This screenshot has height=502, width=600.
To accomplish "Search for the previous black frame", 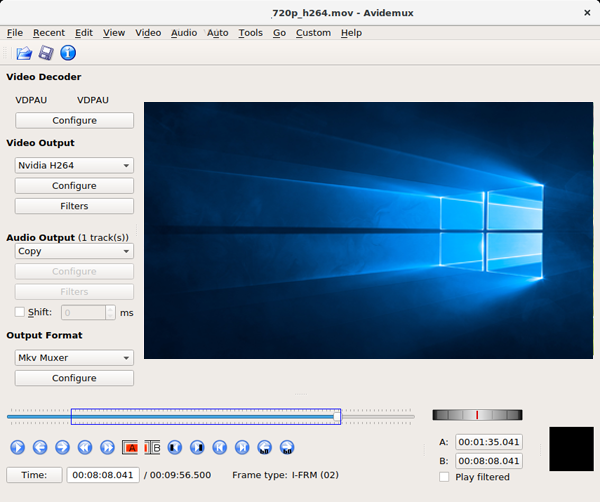I will (175, 447).
